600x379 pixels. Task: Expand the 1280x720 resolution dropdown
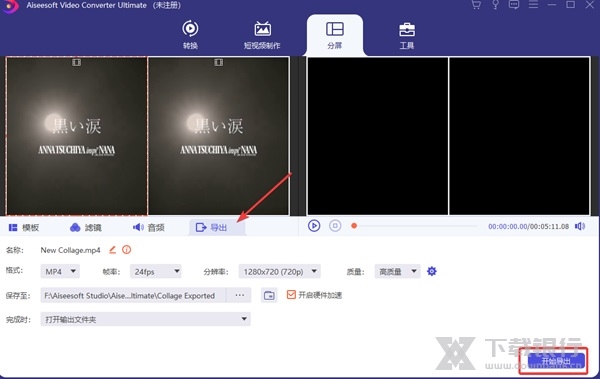click(280, 271)
